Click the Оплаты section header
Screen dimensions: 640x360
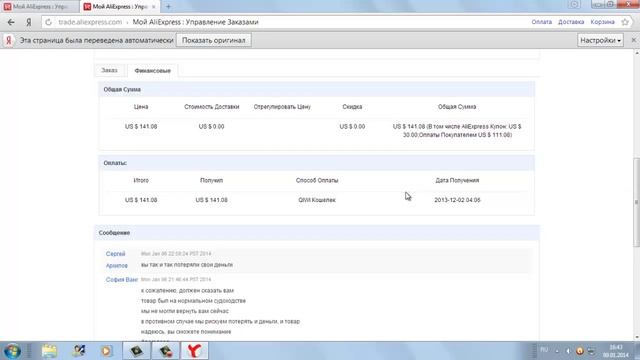[316, 163]
